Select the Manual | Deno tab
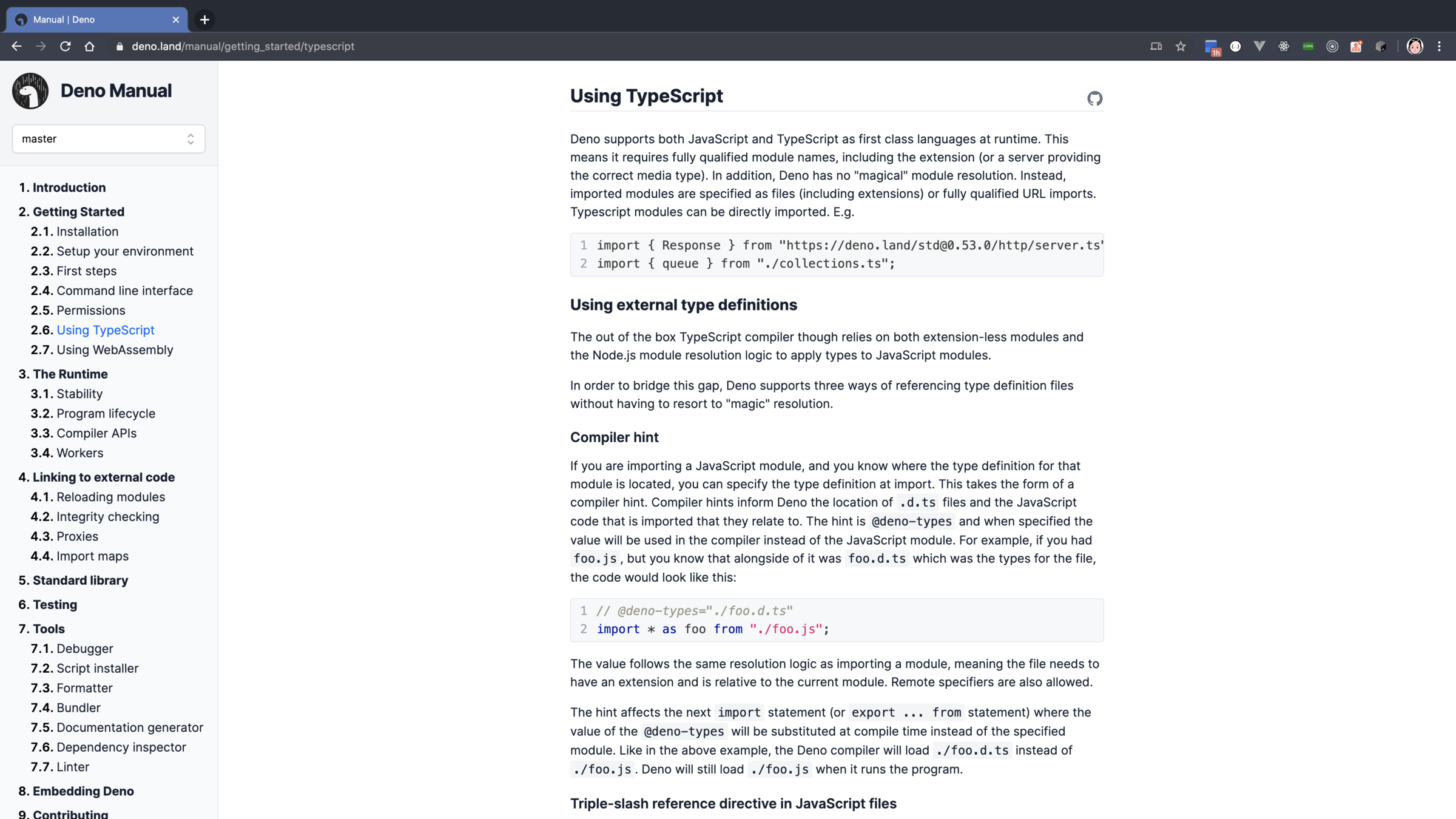 pos(91,20)
